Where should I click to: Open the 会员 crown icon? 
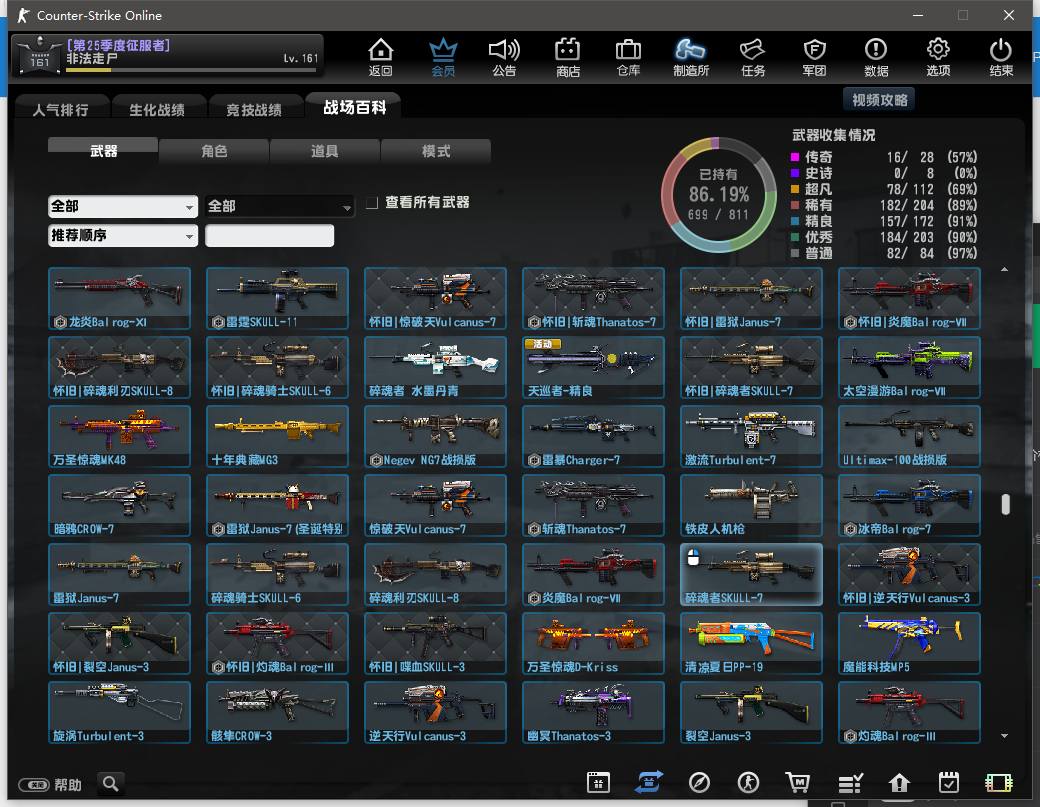443,57
